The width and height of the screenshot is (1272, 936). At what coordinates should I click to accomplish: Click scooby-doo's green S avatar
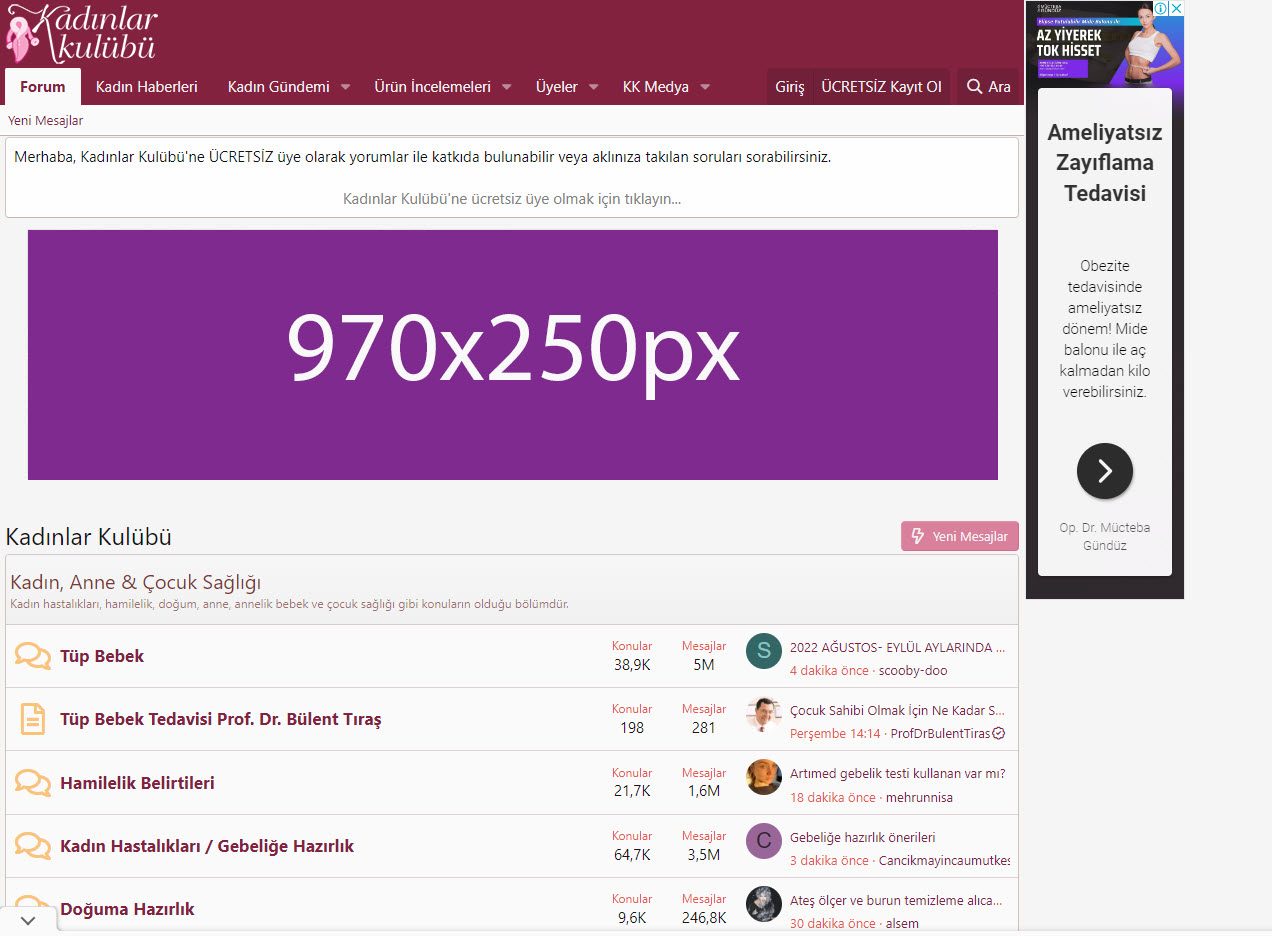point(764,651)
